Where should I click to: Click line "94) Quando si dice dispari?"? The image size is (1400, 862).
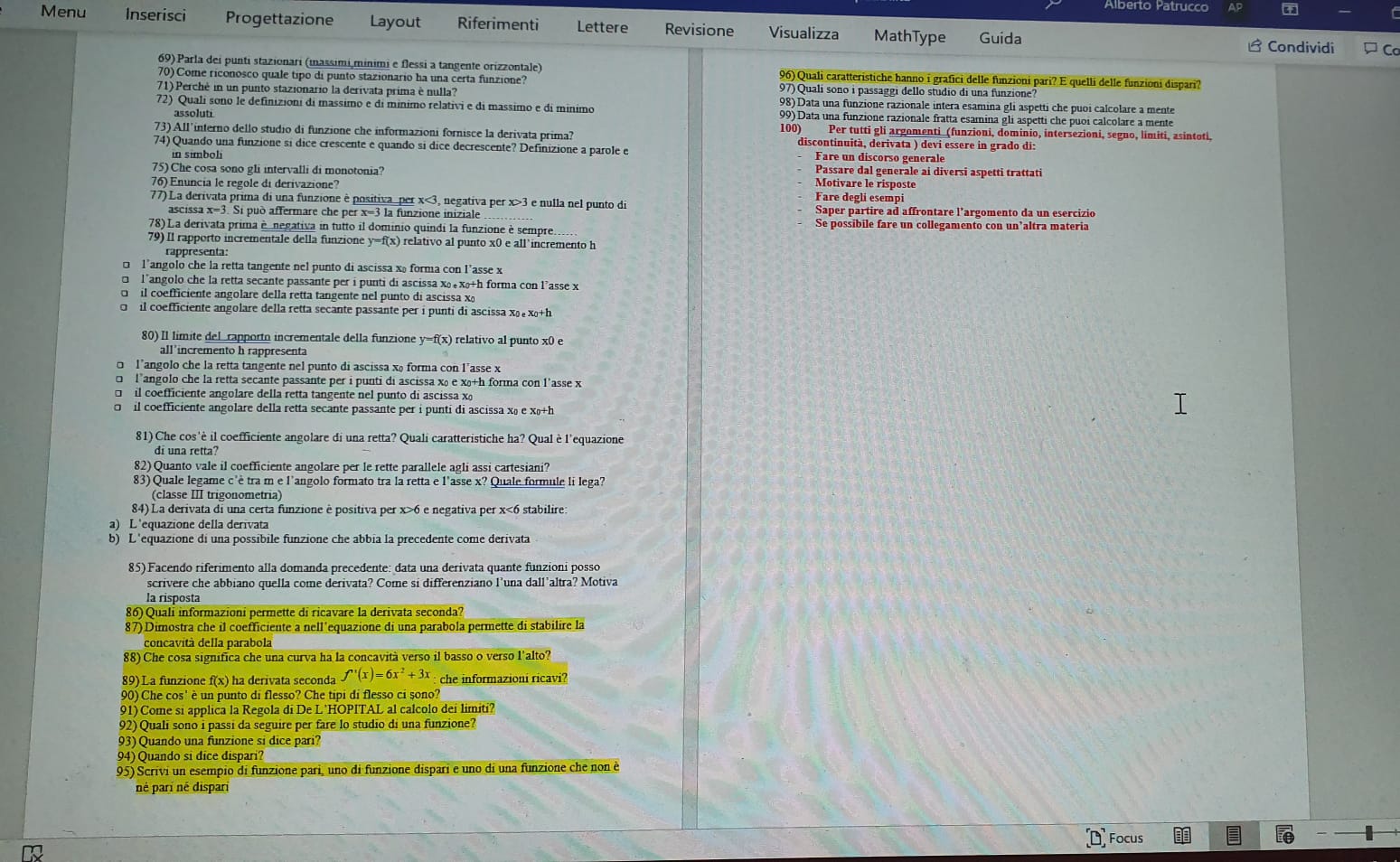[x=191, y=755]
